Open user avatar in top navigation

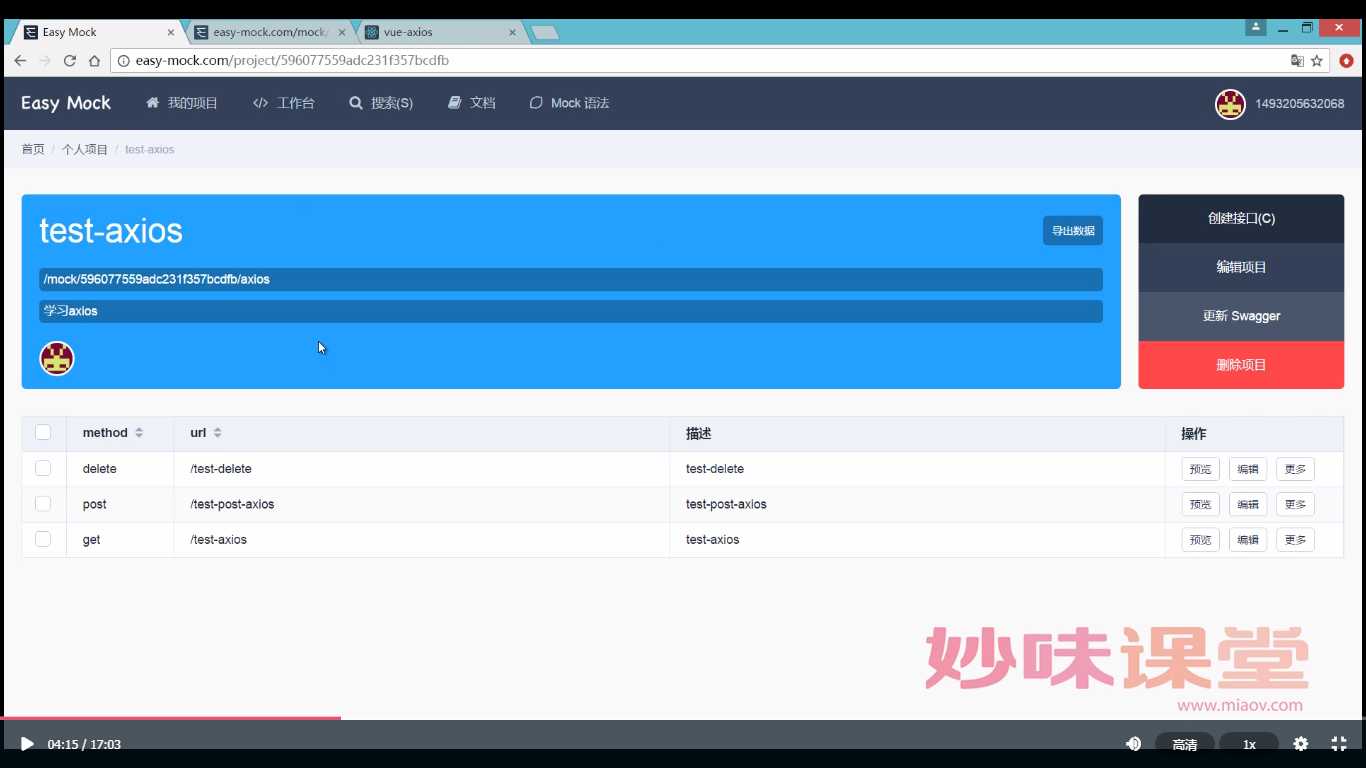[1230, 104]
